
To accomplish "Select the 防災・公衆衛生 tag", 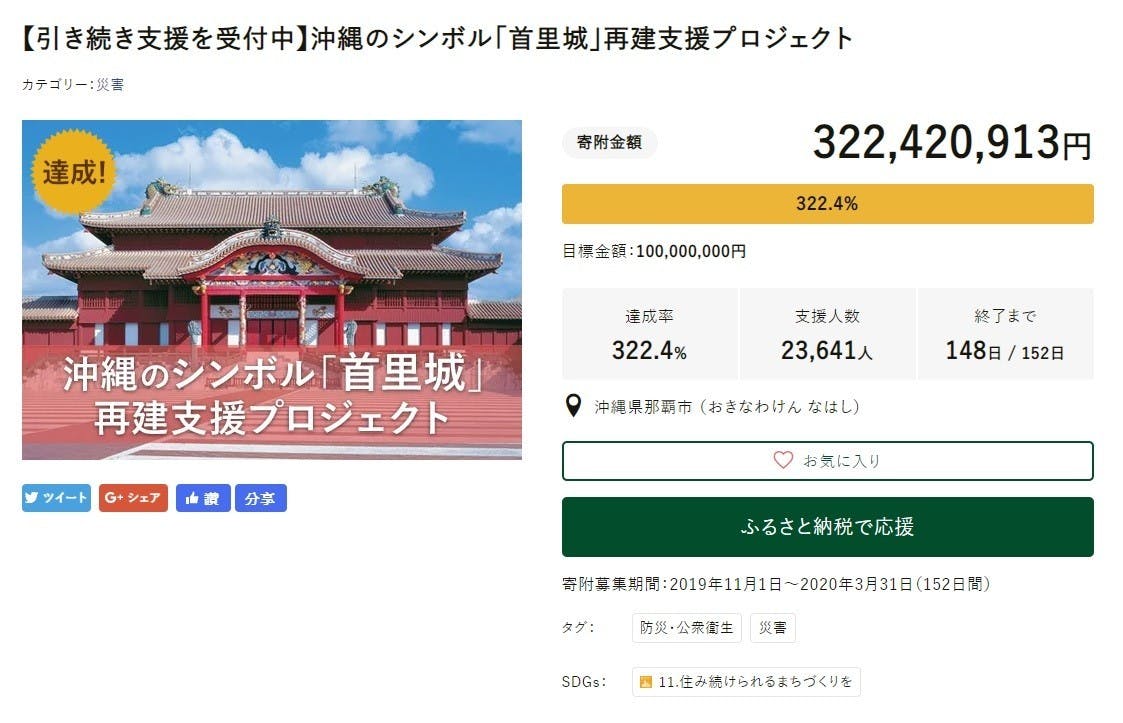I will tap(687, 628).
